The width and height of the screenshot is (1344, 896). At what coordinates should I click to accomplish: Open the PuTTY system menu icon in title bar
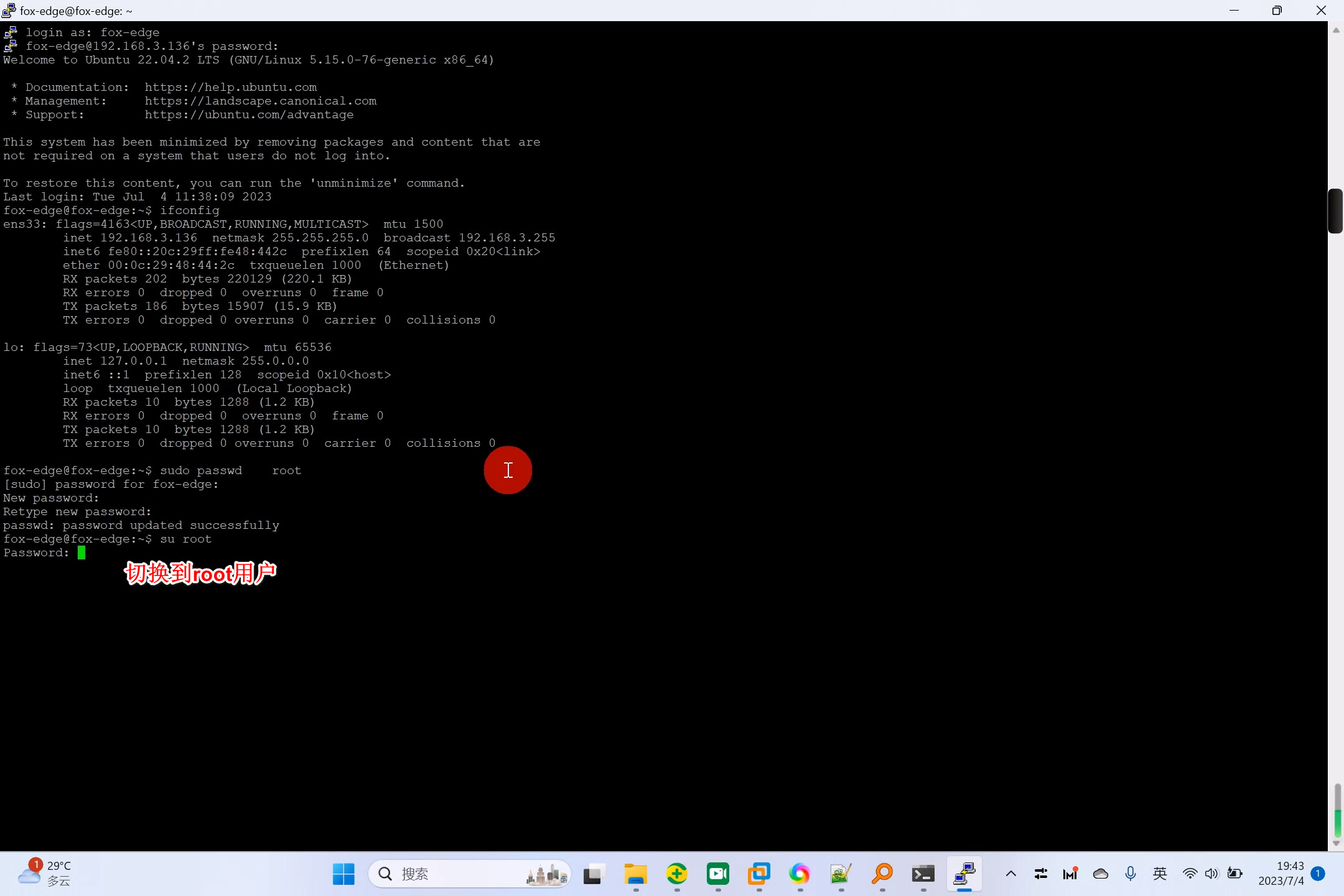point(9,11)
